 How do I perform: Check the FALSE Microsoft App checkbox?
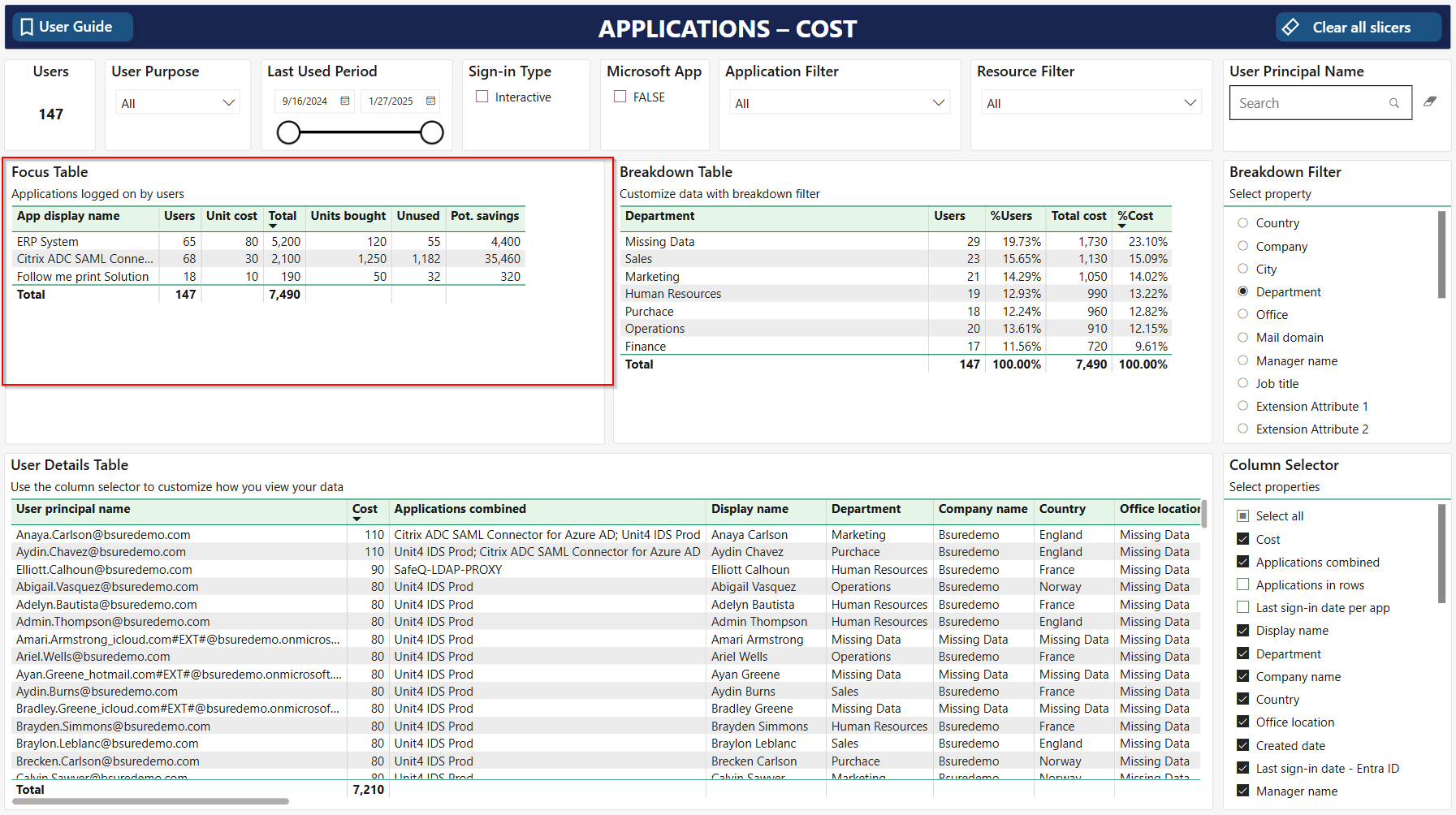coord(620,97)
